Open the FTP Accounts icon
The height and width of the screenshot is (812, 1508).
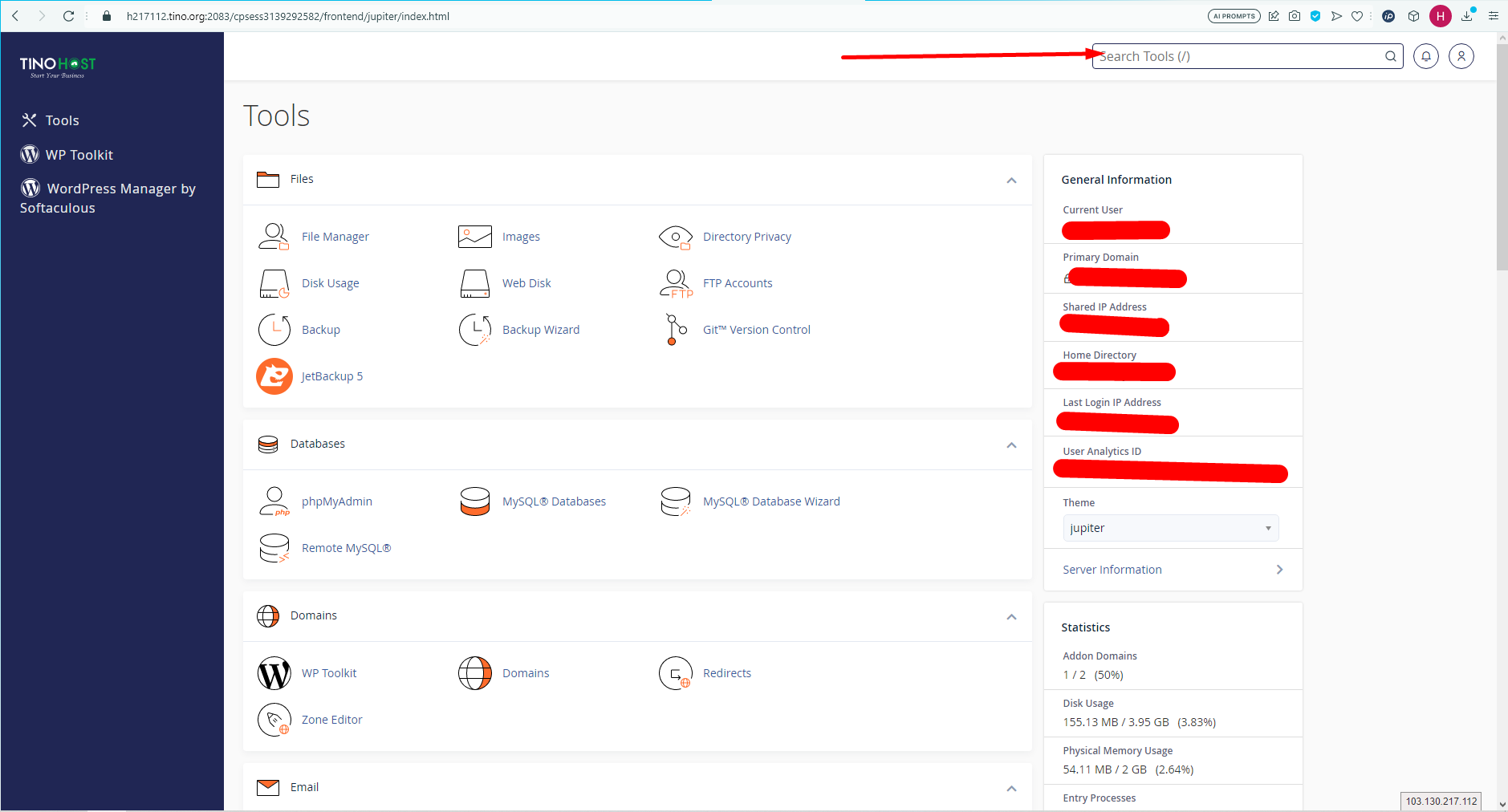(x=676, y=283)
